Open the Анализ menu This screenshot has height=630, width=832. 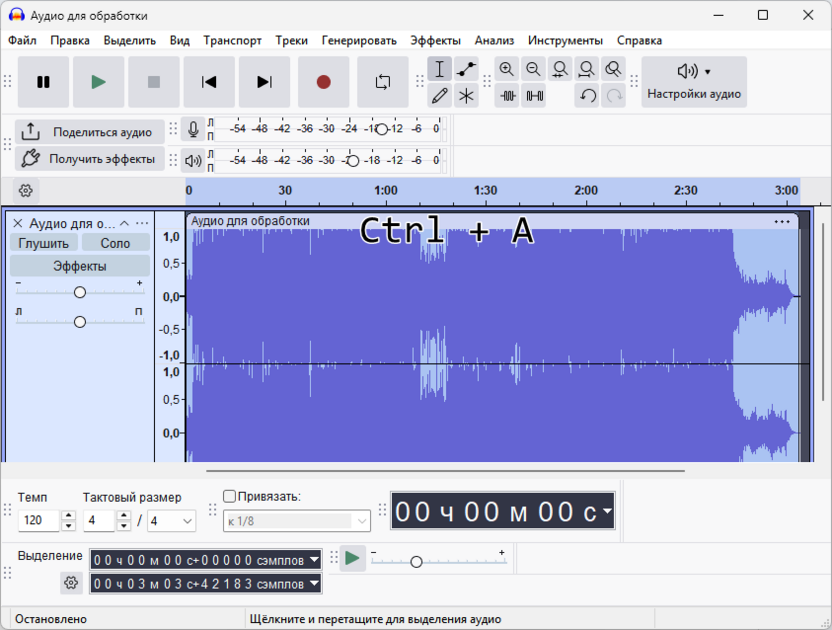coord(494,41)
